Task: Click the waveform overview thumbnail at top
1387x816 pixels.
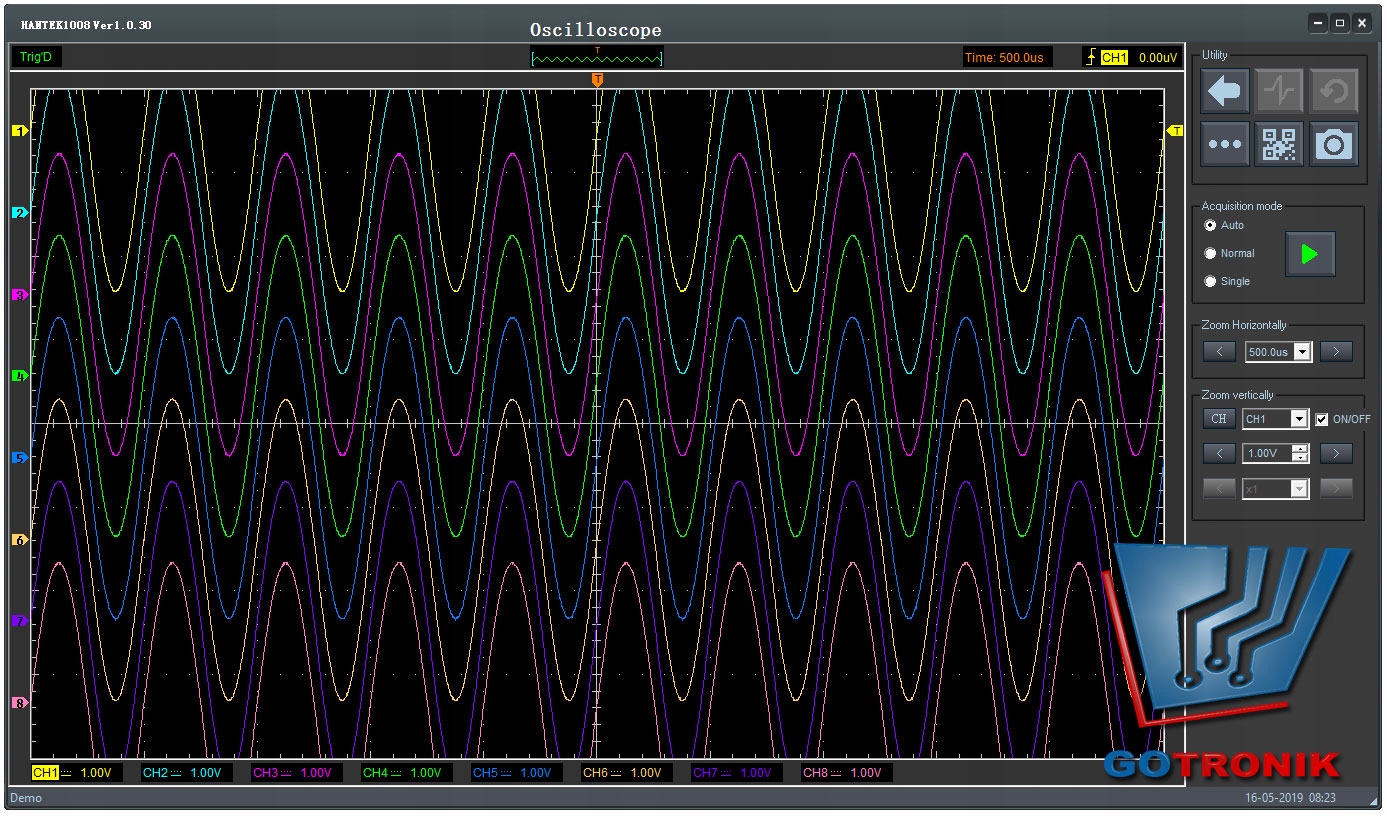Action: (x=597, y=57)
